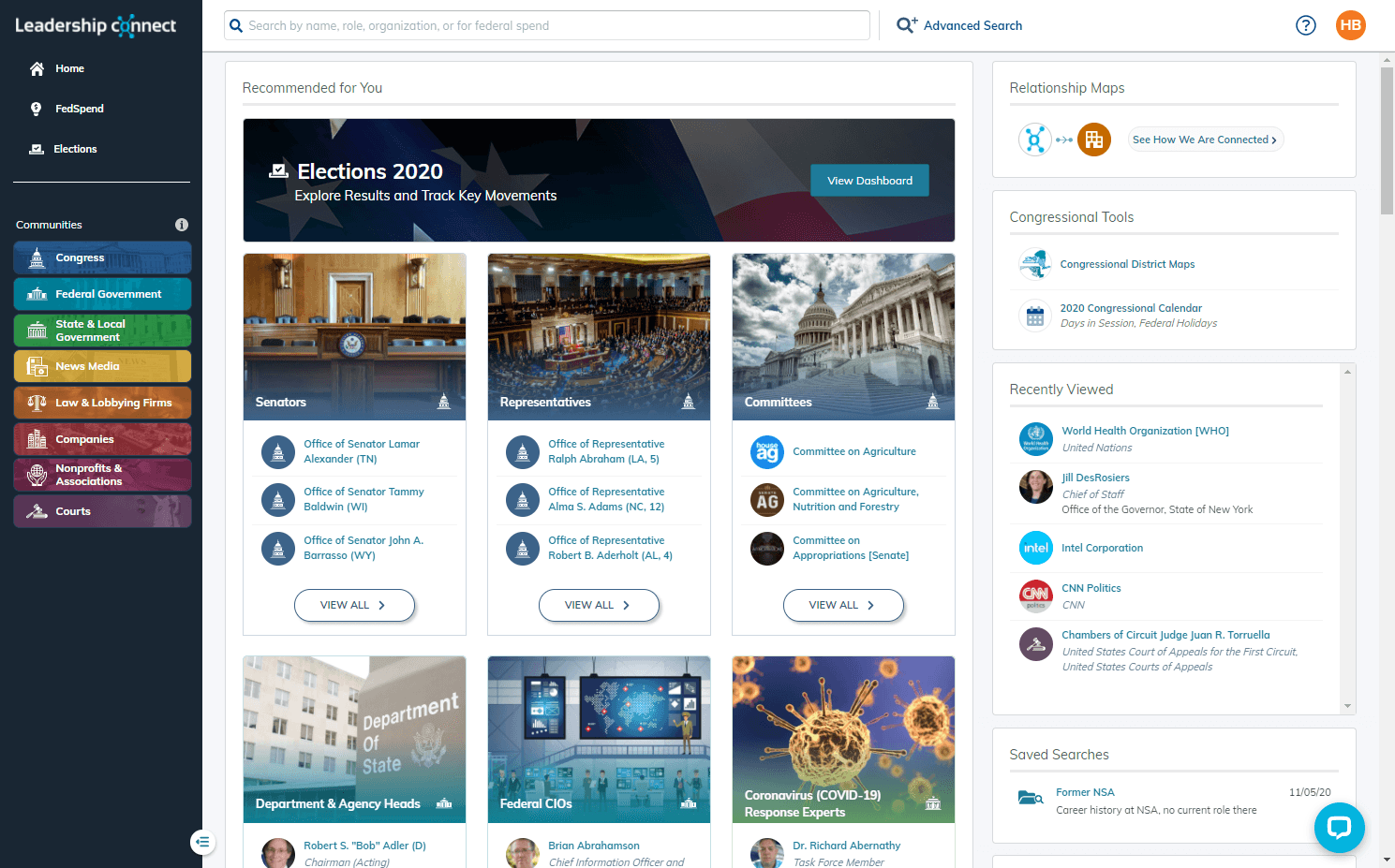Open Representative Alma S. Adams link

pos(606,499)
